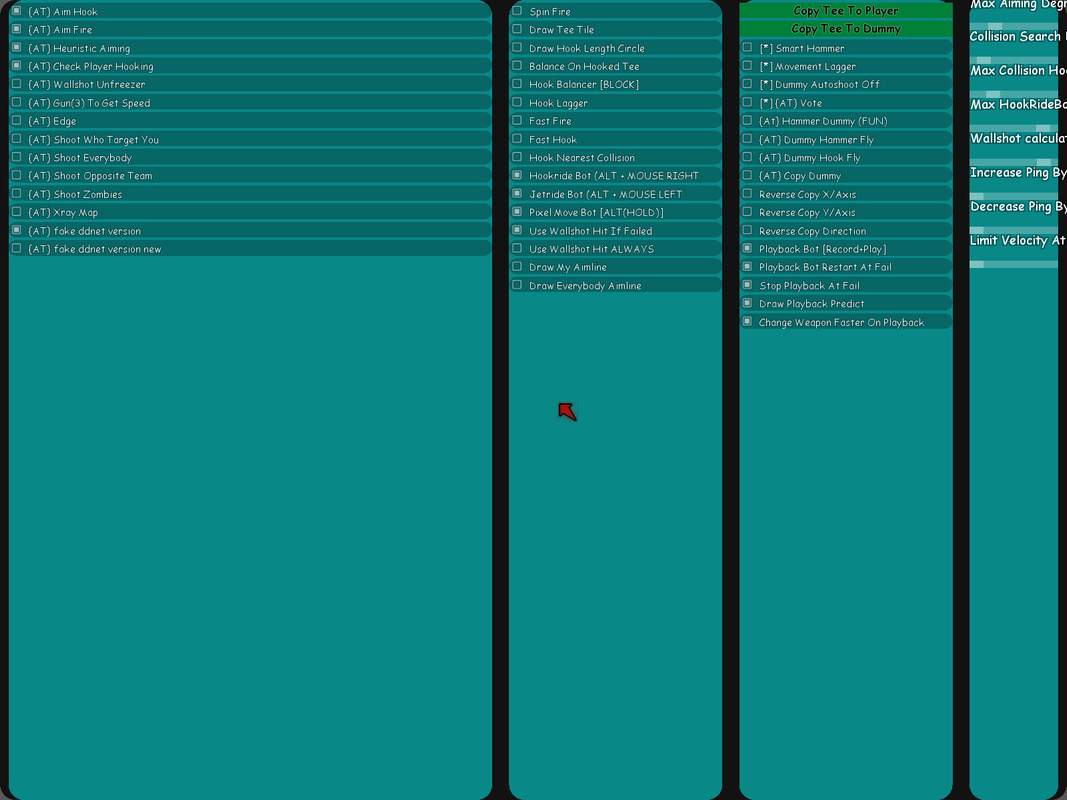Enable (AT) fake ddnet version new
1067x800 pixels.
(x=16, y=248)
